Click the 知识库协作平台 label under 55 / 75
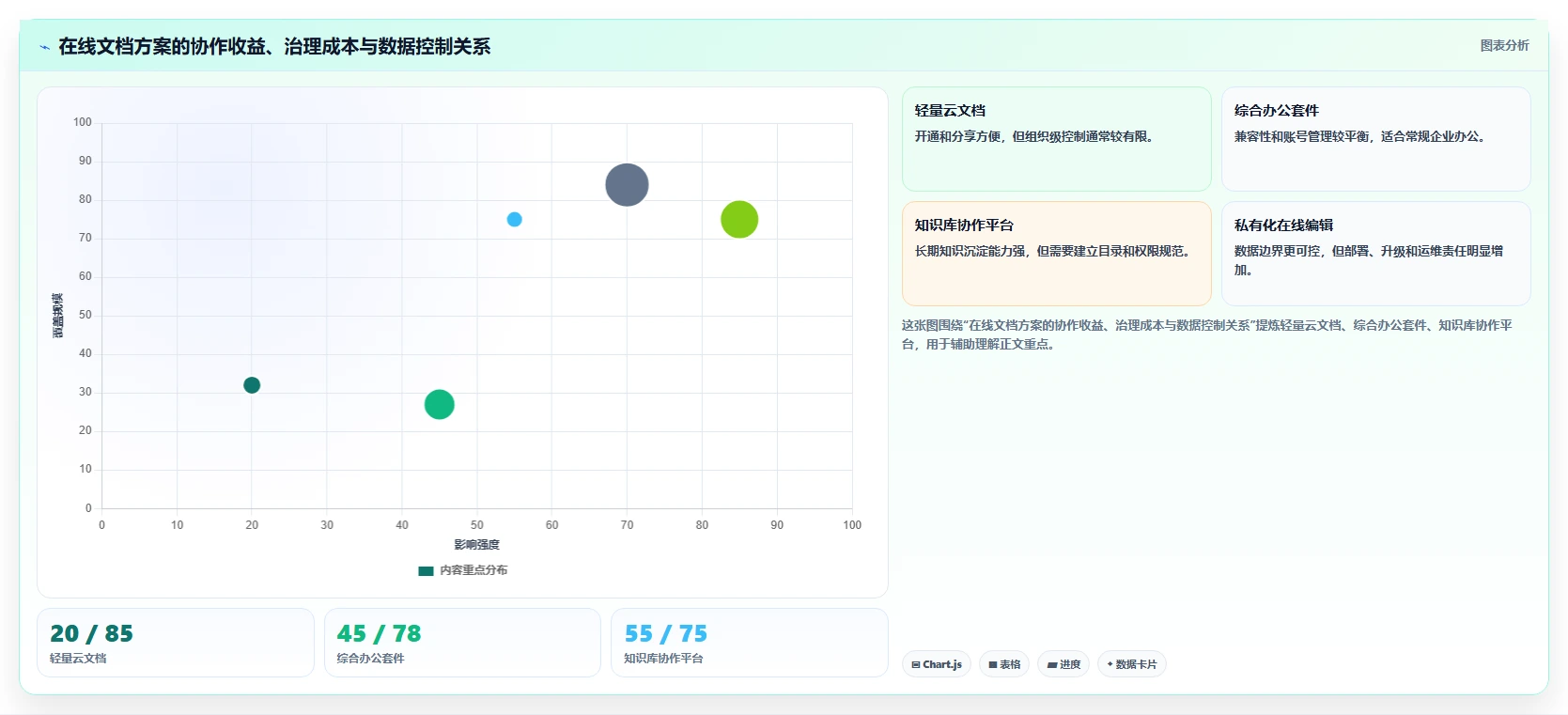Image resolution: width=1568 pixels, height=715 pixels. pos(663,659)
